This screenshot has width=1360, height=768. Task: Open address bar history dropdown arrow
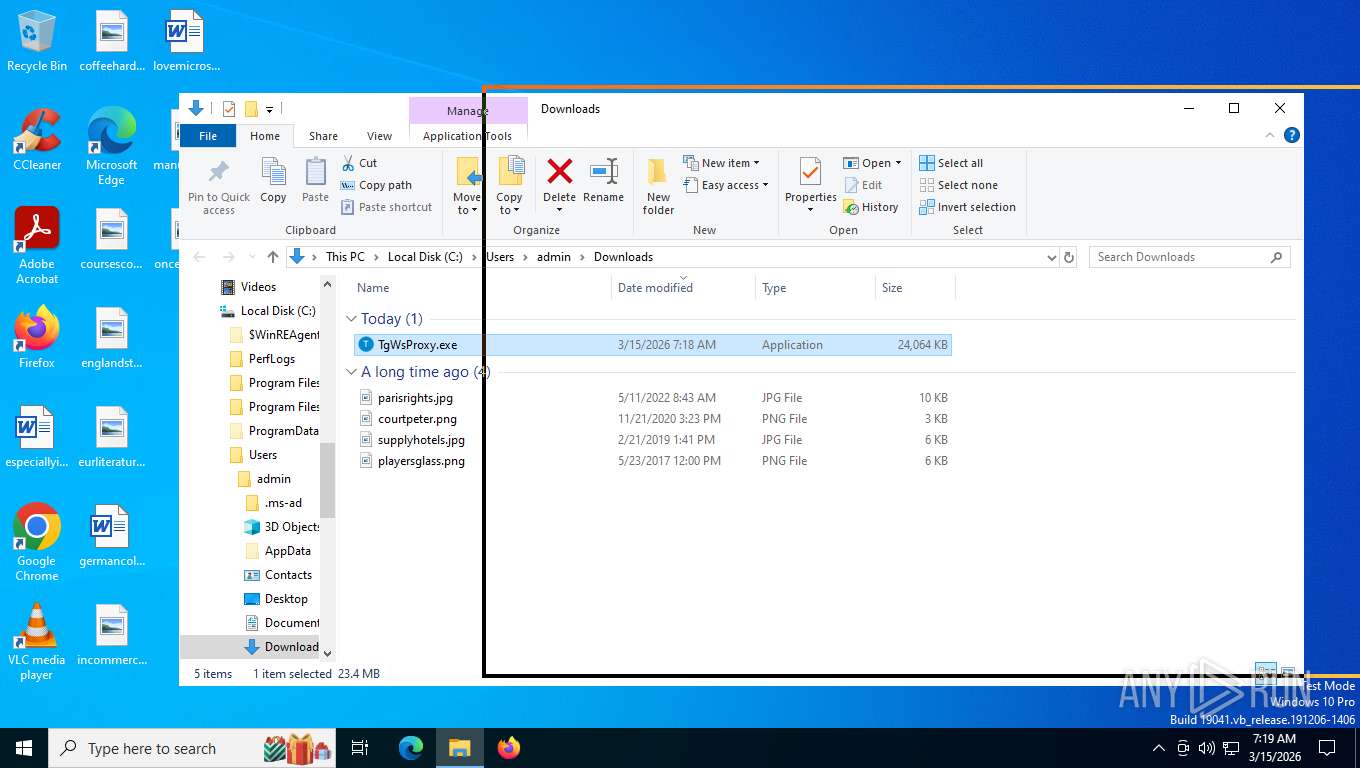(1051, 257)
